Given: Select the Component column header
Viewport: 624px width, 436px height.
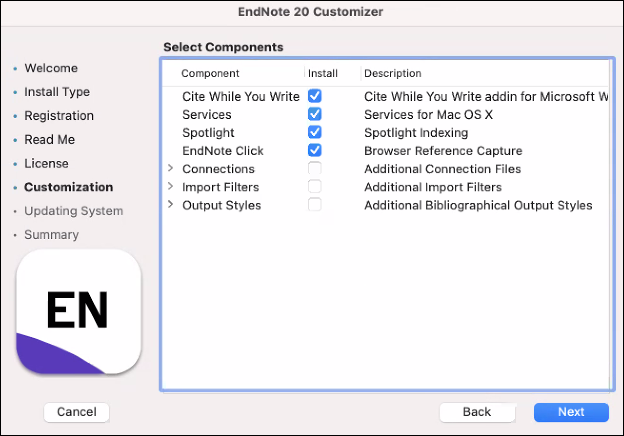Looking at the screenshot, I should [x=210, y=73].
